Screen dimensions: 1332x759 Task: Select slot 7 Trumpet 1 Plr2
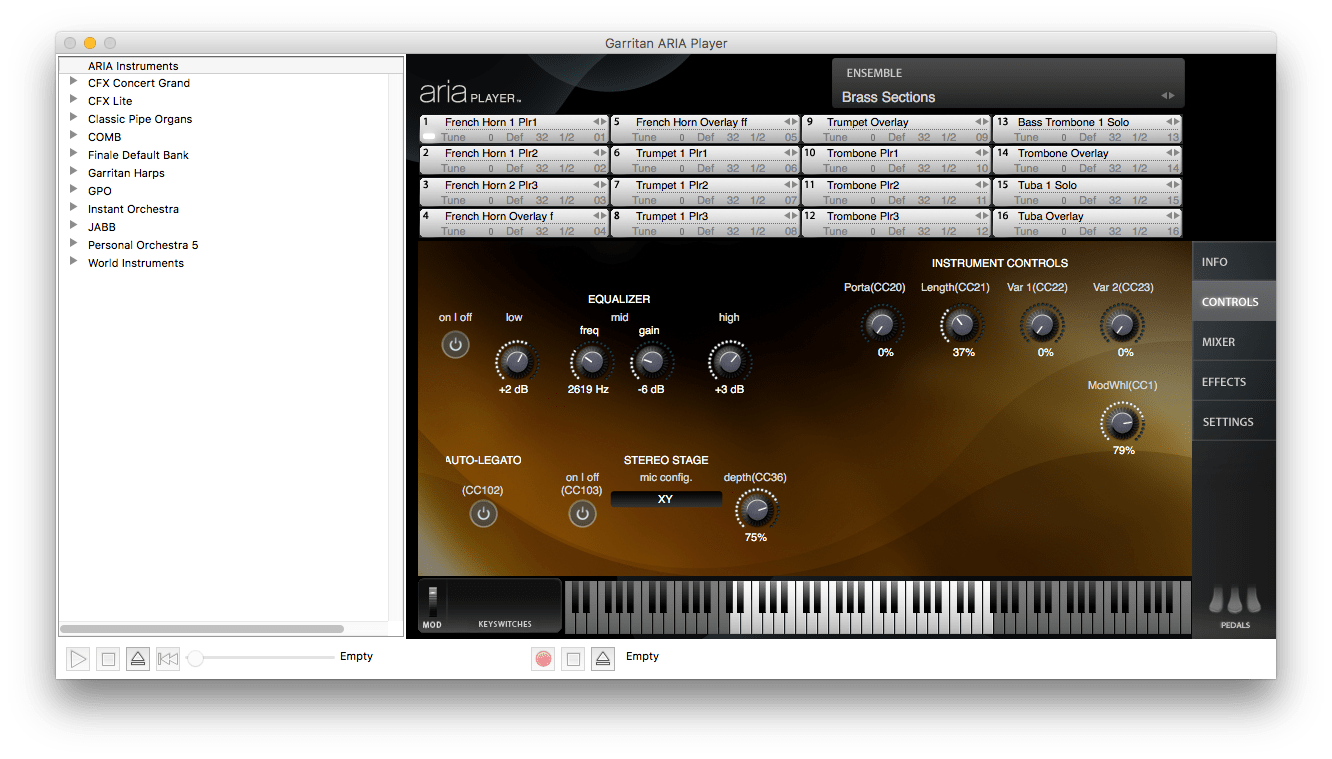point(705,192)
